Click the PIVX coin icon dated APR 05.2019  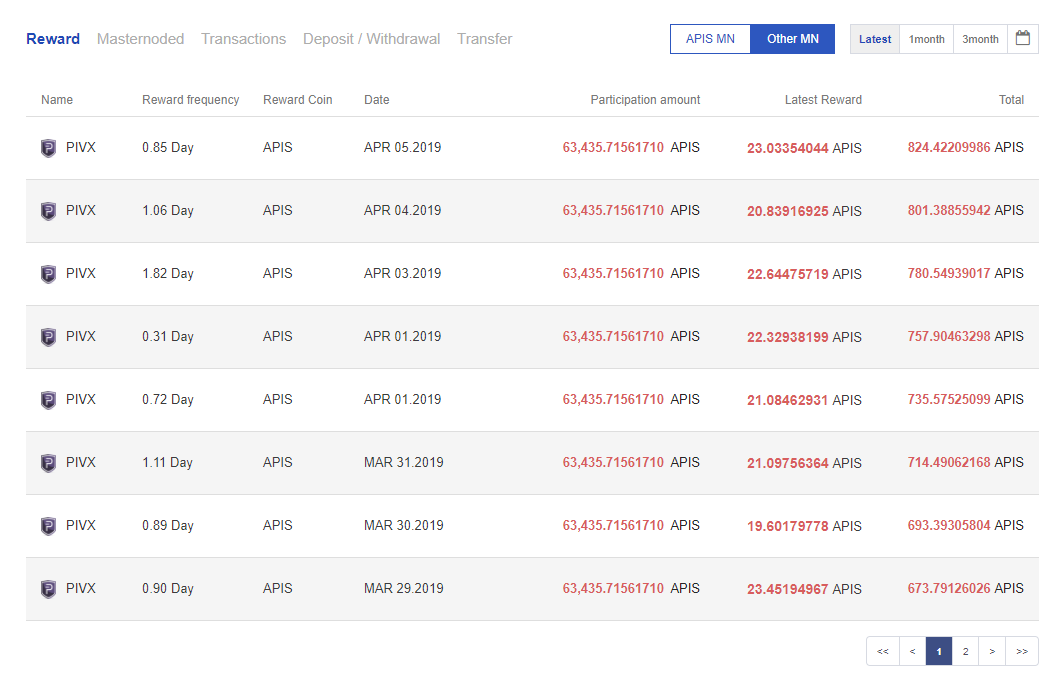pyautogui.click(x=48, y=148)
